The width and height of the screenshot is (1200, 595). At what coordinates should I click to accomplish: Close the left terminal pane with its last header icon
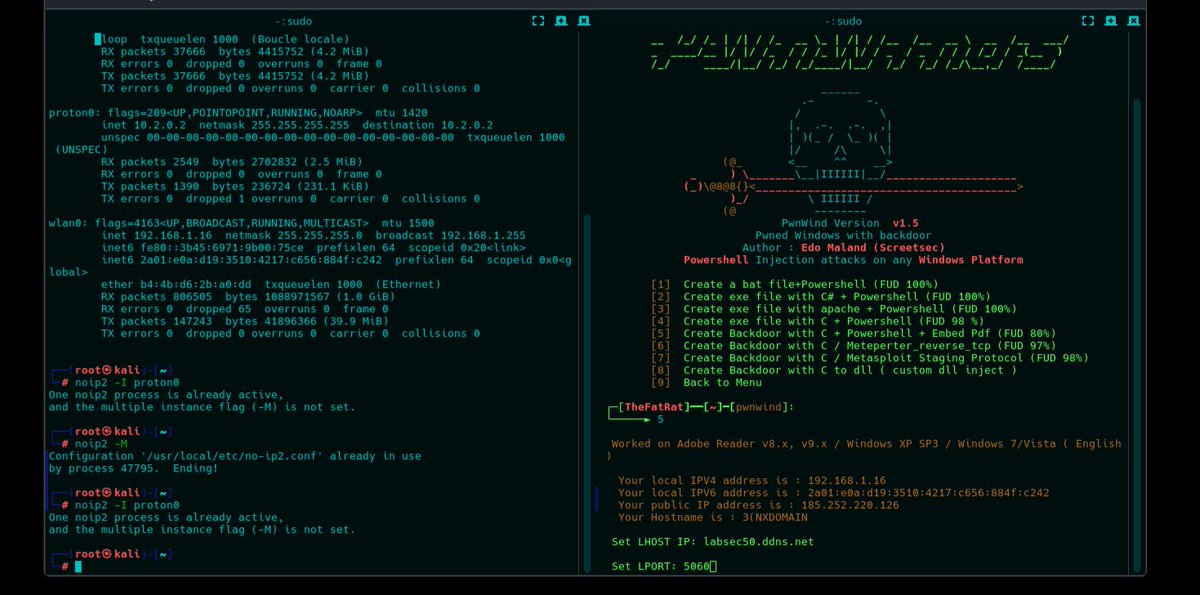pyautogui.click(x=584, y=21)
